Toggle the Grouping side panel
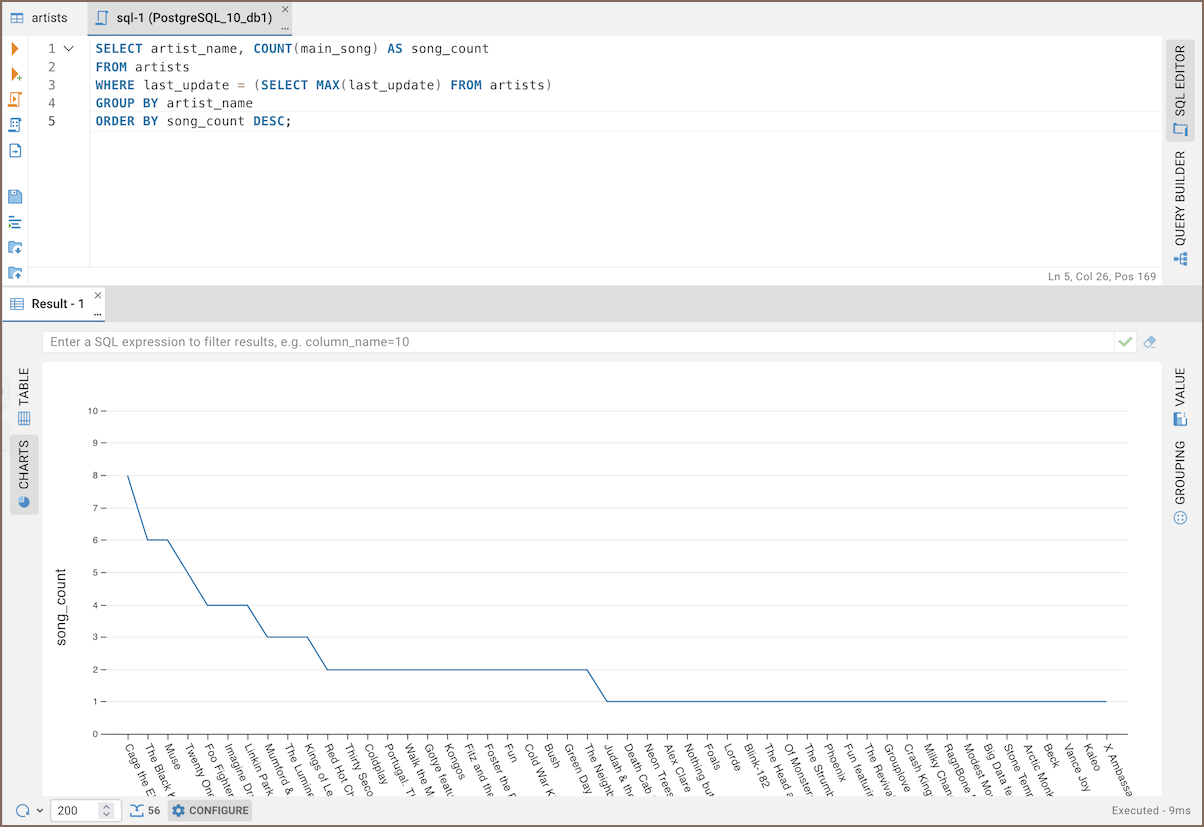 pyautogui.click(x=1180, y=482)
